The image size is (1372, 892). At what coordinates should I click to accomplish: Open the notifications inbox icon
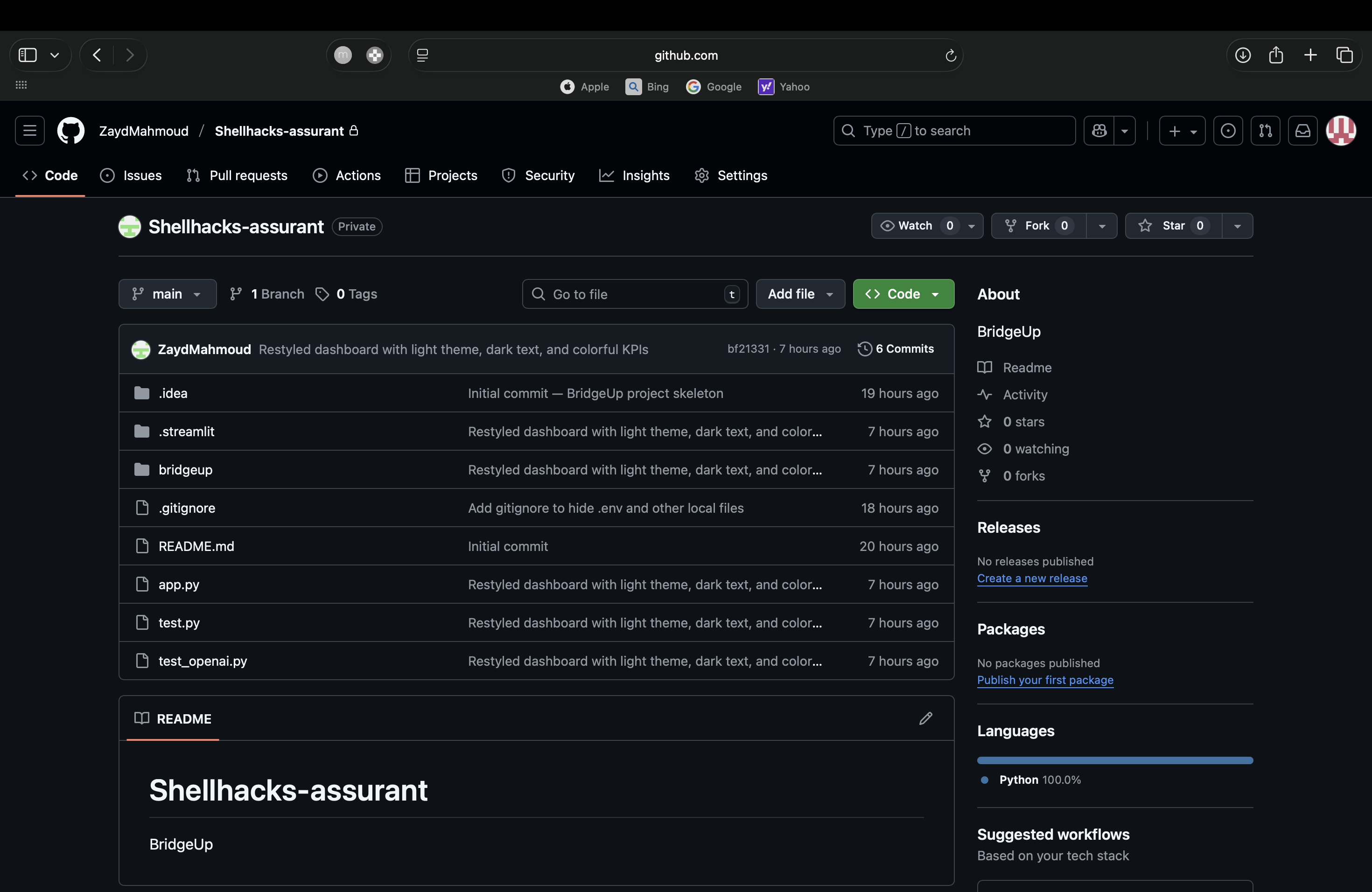(x=1302, y=131)
